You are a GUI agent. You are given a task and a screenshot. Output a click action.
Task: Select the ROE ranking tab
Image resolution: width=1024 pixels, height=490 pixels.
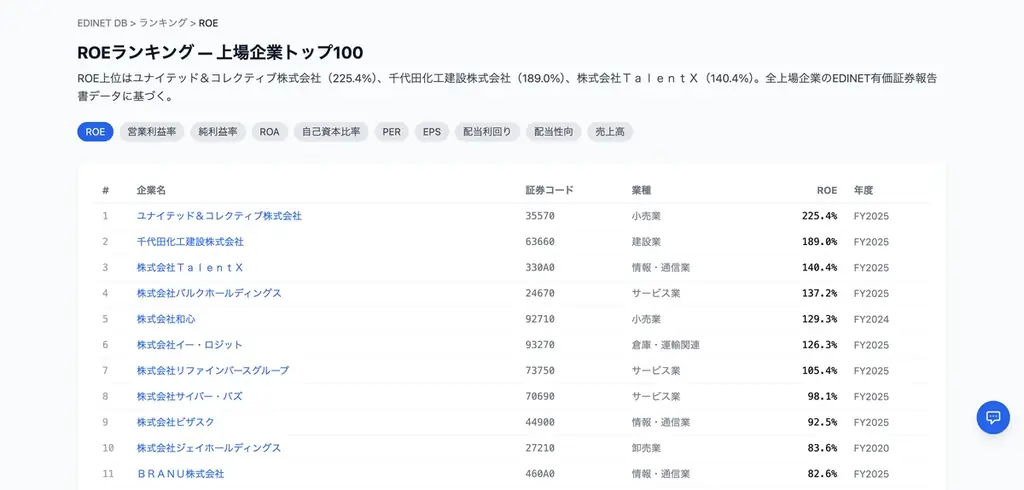95,131
